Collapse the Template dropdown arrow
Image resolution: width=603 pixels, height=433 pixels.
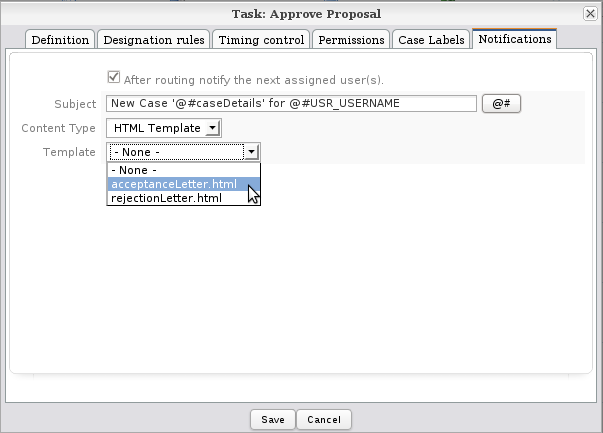click(x=253, y=152)
